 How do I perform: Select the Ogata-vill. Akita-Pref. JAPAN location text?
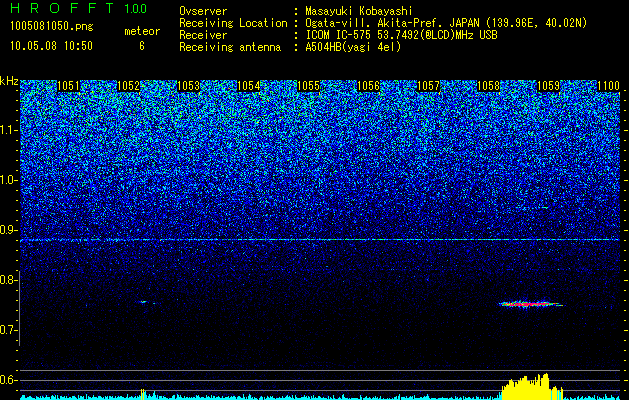click(x=446, y=23)
